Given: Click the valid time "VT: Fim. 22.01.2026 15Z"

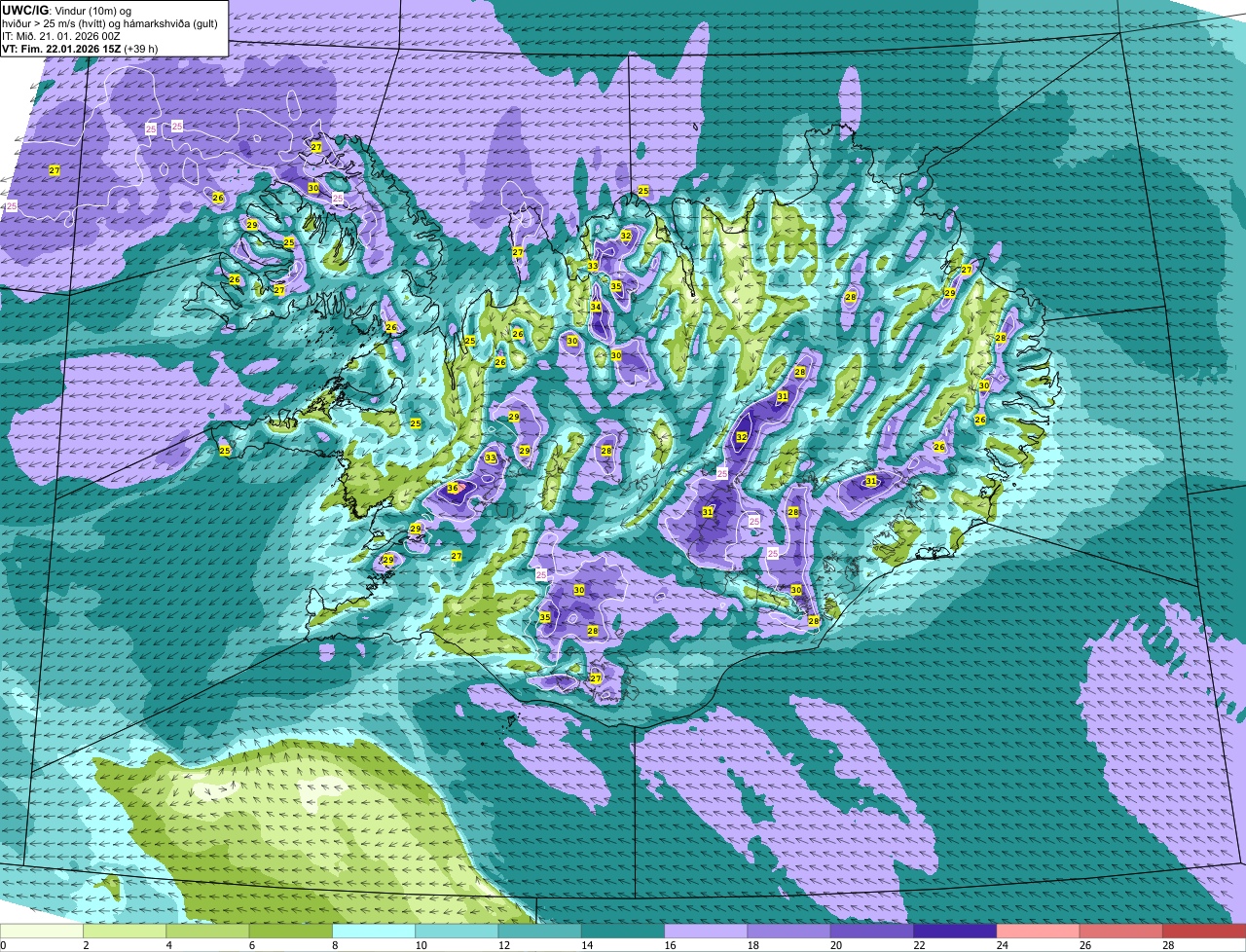Looking at the screenshot, I should [x=61, y=48].
